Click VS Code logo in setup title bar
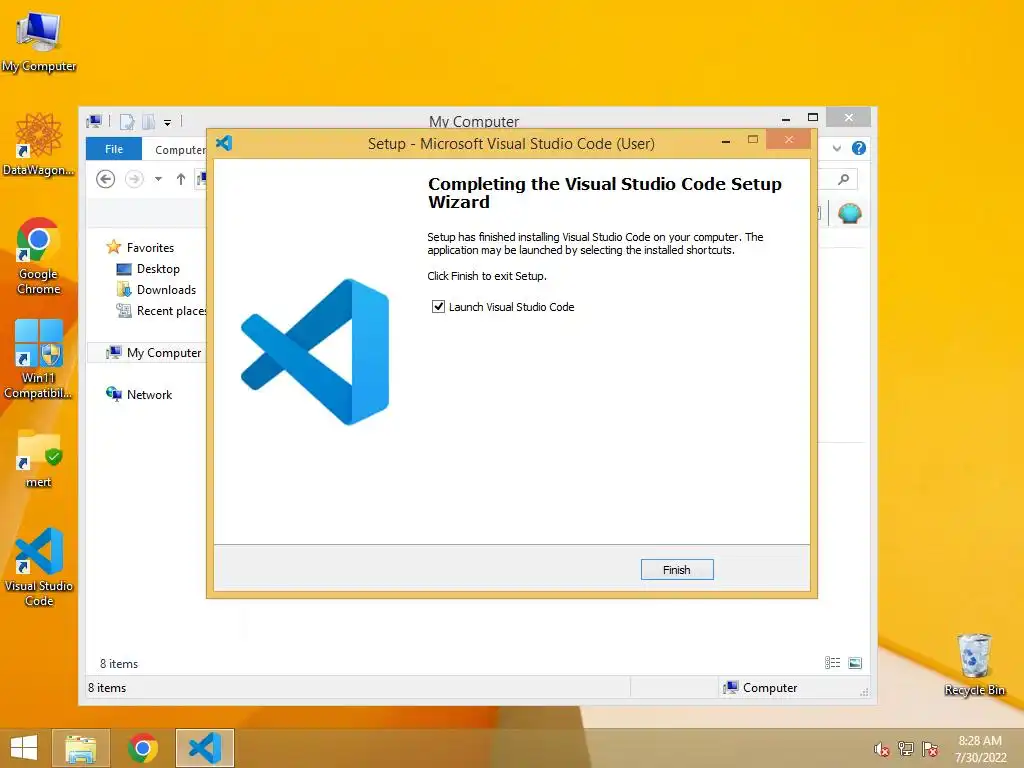 (x=224, y=143)
